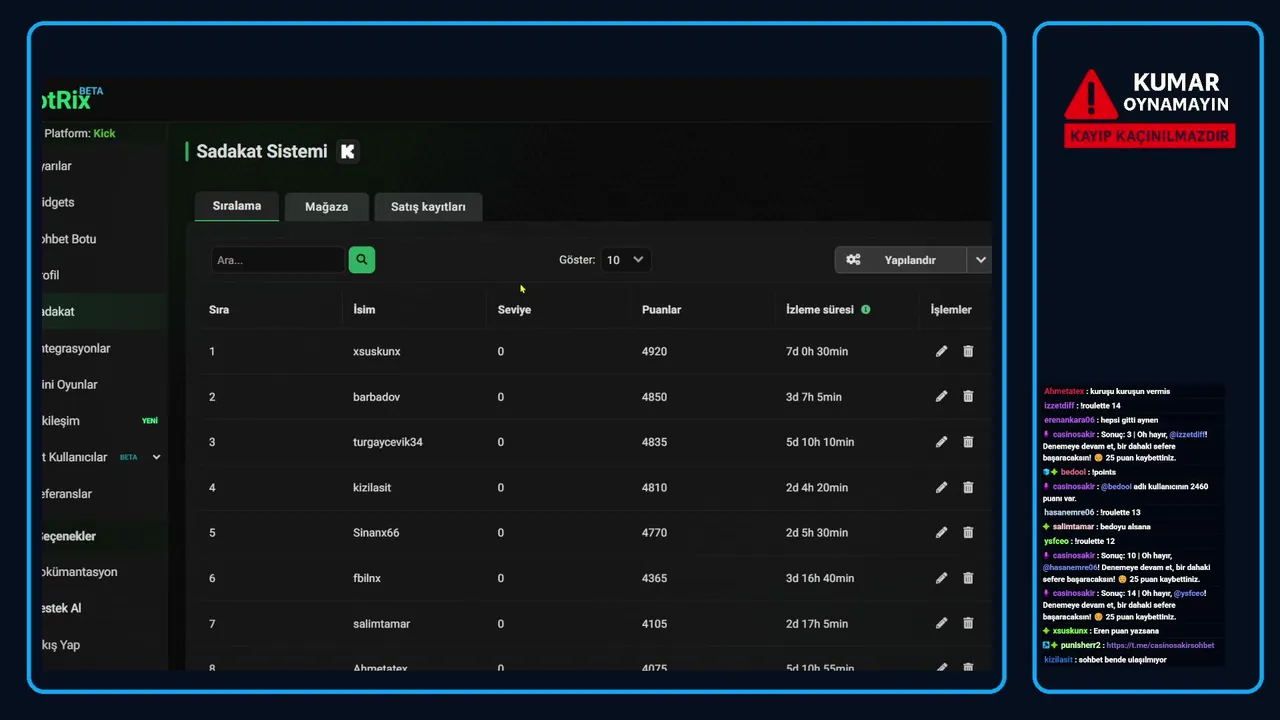1280x720 pixels.
Task: Click the name salimtamar in the table
Action: click(x=382, y=624)
